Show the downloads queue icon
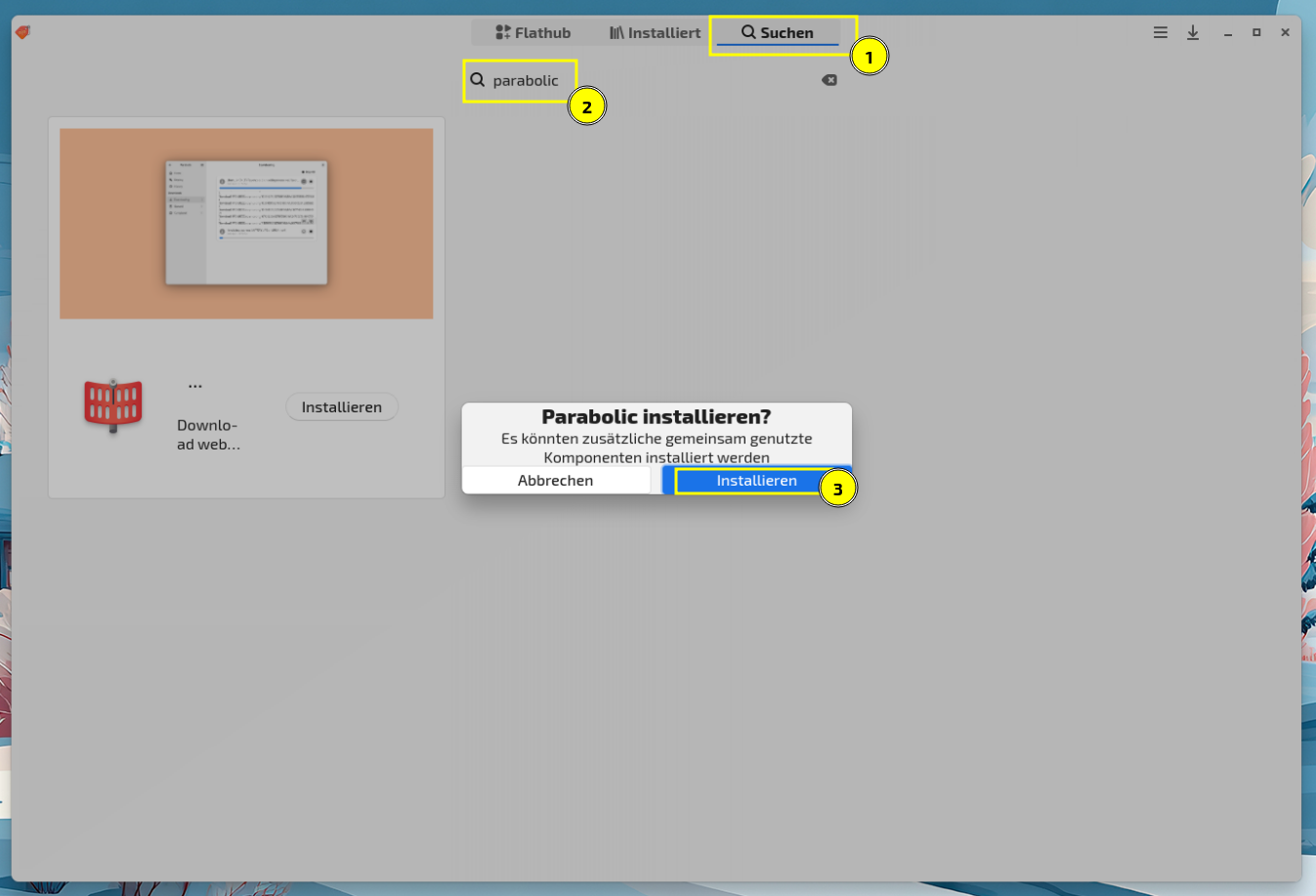Screen dimensions: 1316x896 [x=1193, y=32]
